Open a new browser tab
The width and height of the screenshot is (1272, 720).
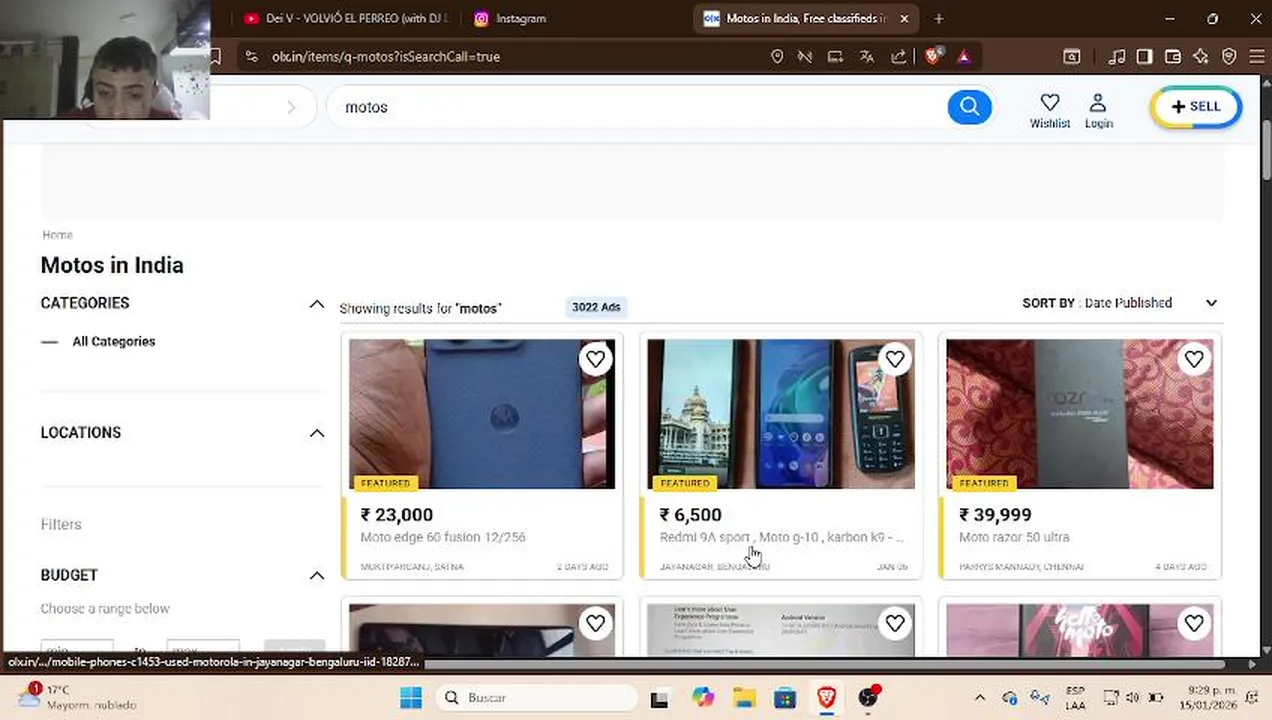tap(938, 18)
